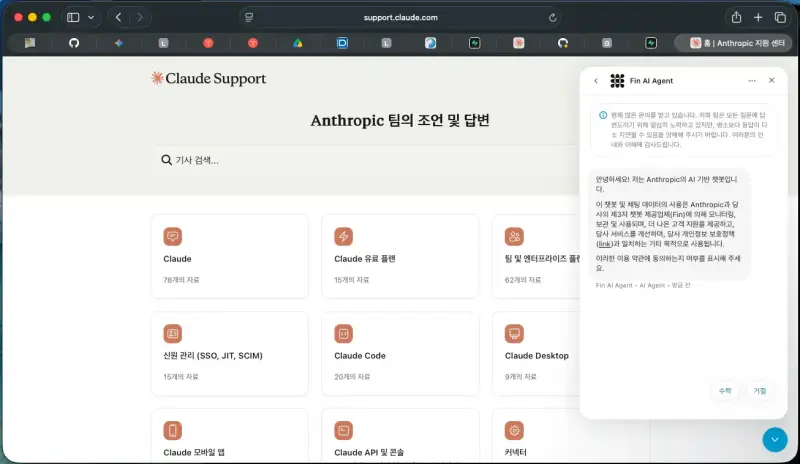Open the Claude Desktop card
Viewport: 800px width, 464px height.
(536, 353)
